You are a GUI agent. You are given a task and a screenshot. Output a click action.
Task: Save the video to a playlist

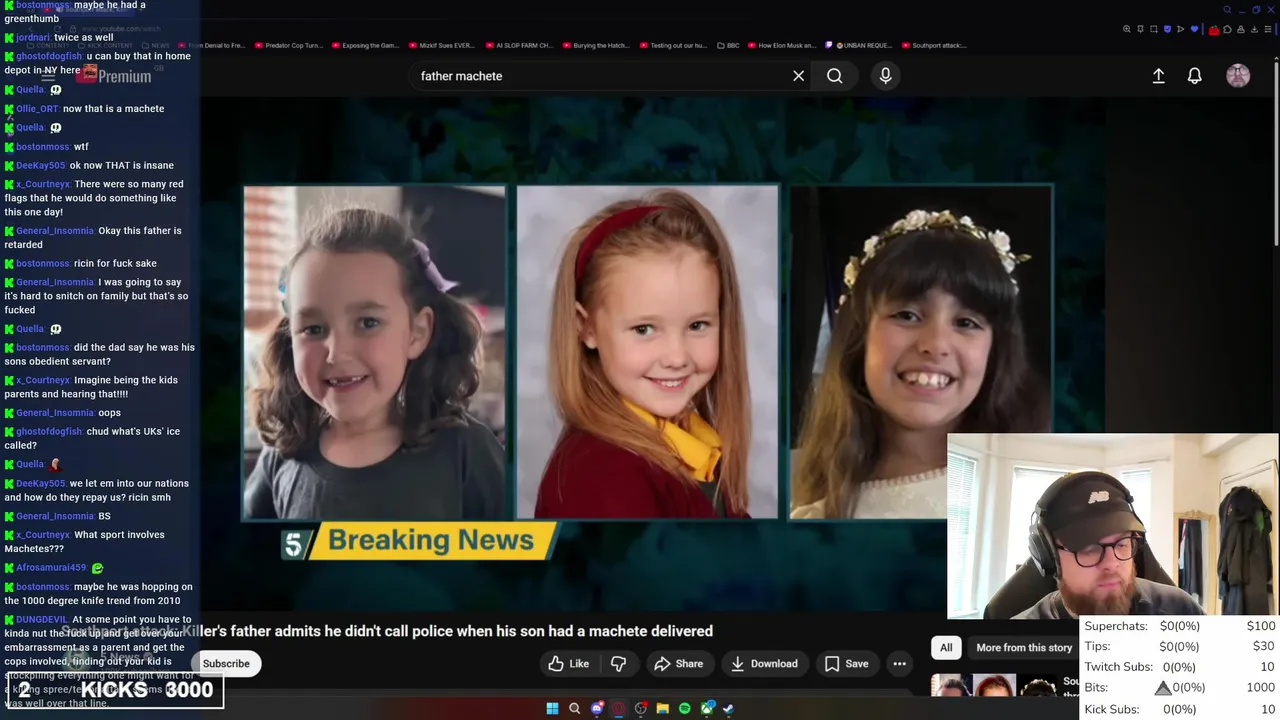click(846, 663)
